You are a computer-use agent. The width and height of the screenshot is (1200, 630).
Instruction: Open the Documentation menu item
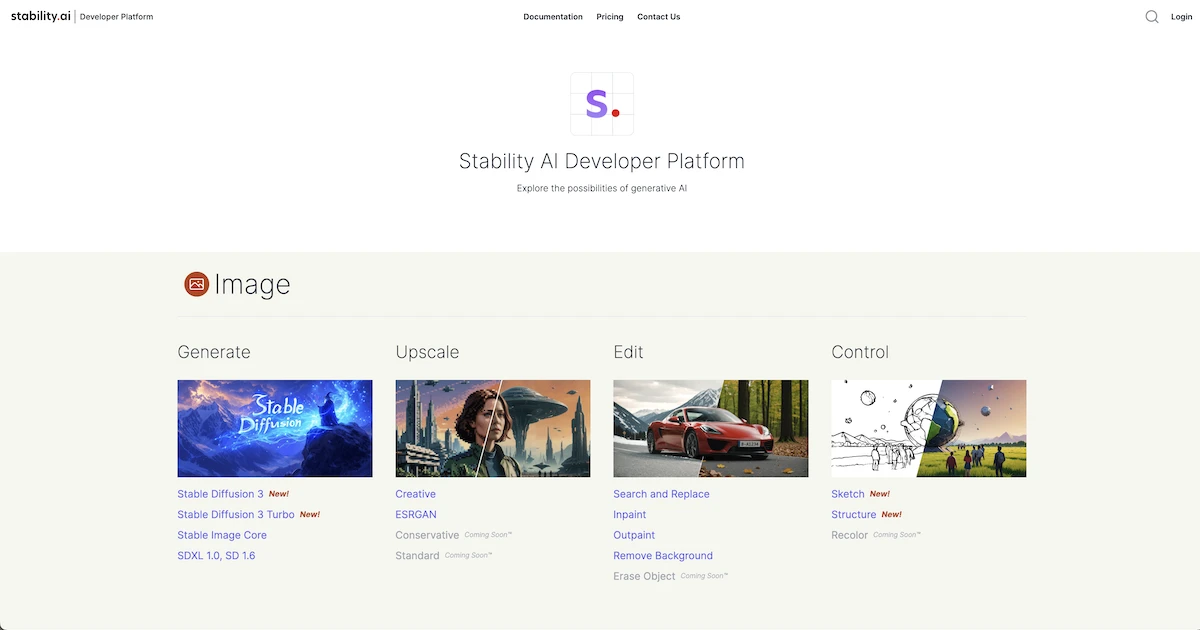pos(552,17)
